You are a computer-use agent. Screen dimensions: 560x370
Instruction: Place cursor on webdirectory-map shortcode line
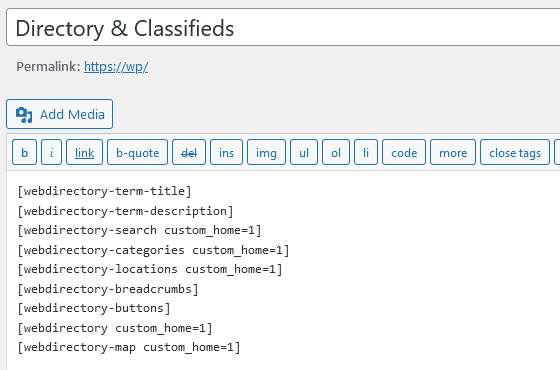(129, 347)
